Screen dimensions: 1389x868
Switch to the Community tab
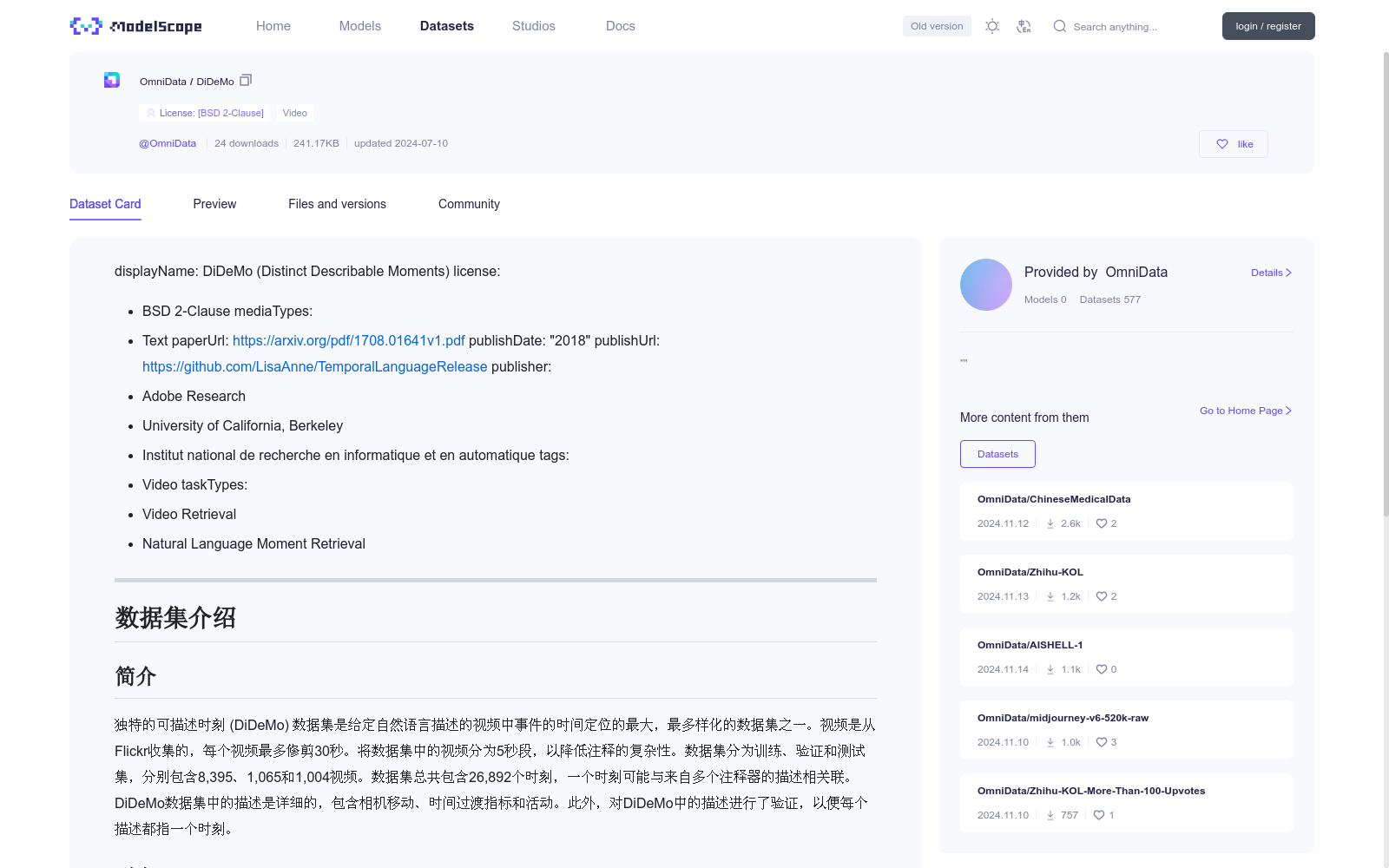point(469,204)
